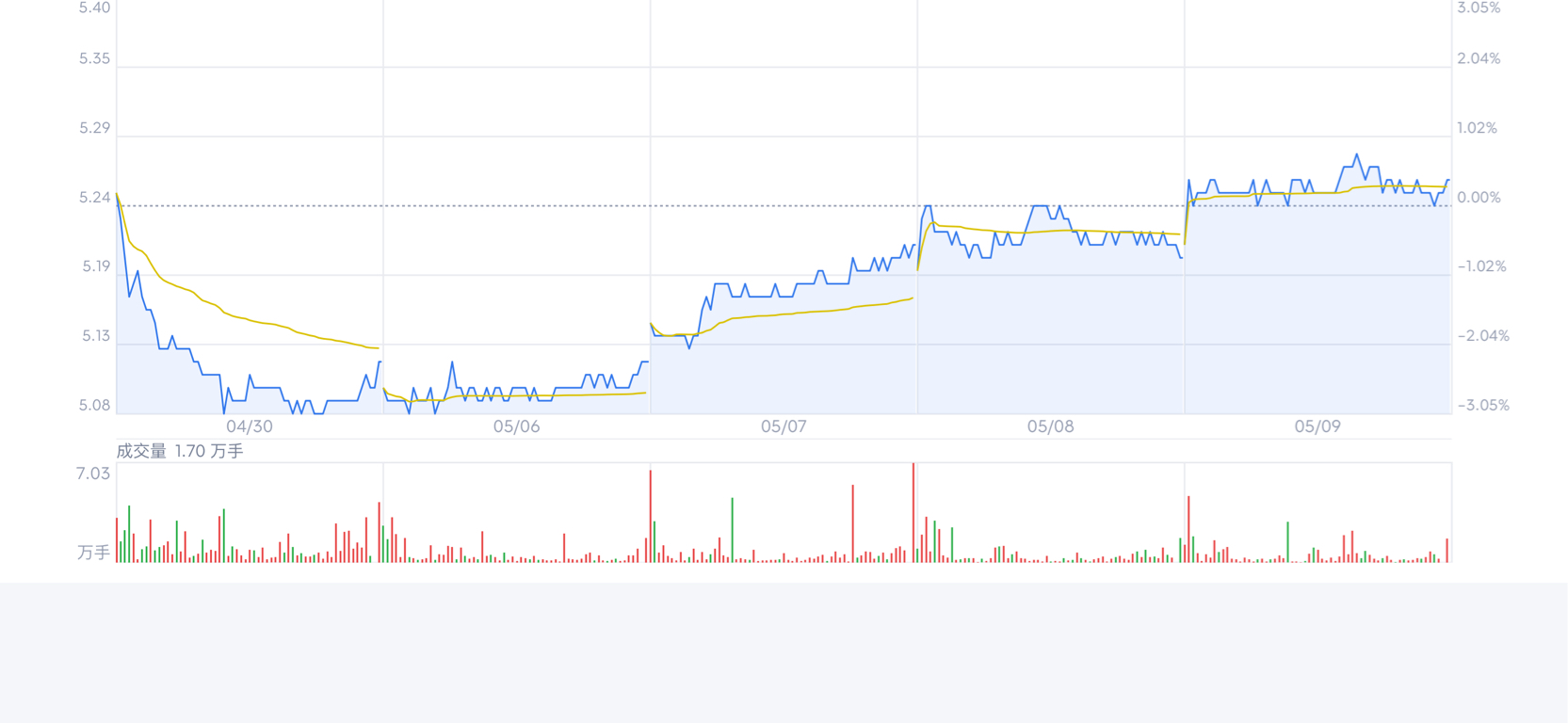
Task: Select the 05/08 date label
Action: point(1050,426)
